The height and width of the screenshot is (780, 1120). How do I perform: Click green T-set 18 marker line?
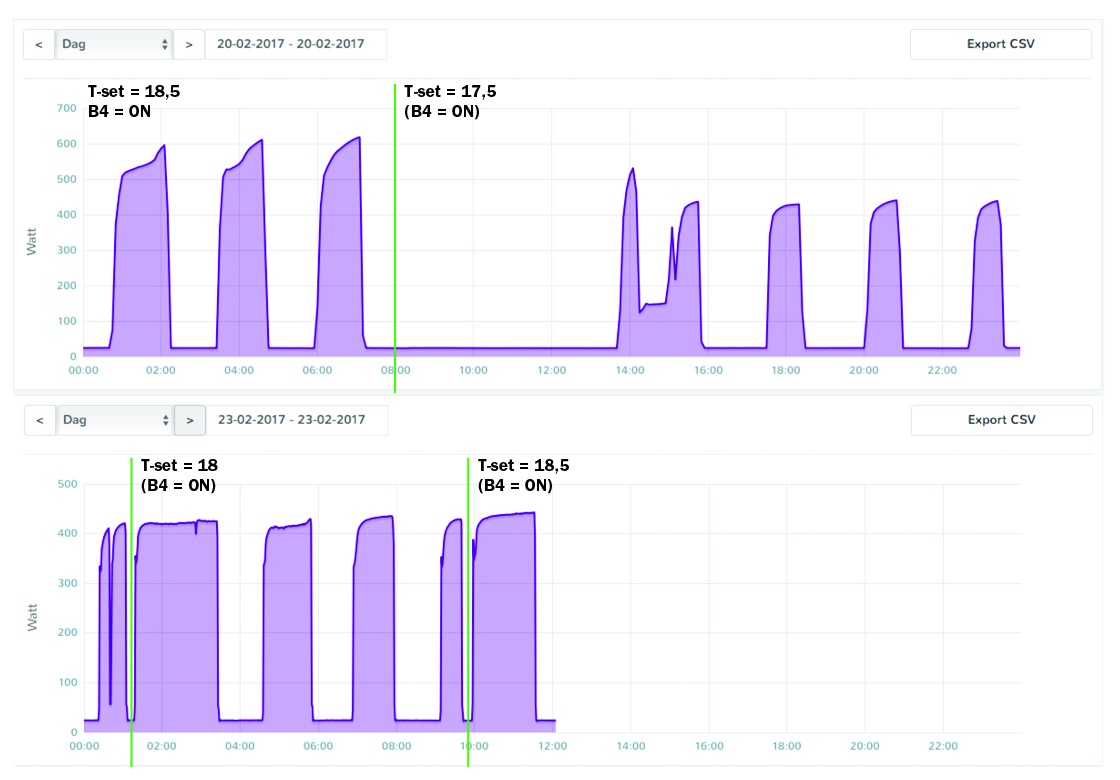(x=131, y=612)
